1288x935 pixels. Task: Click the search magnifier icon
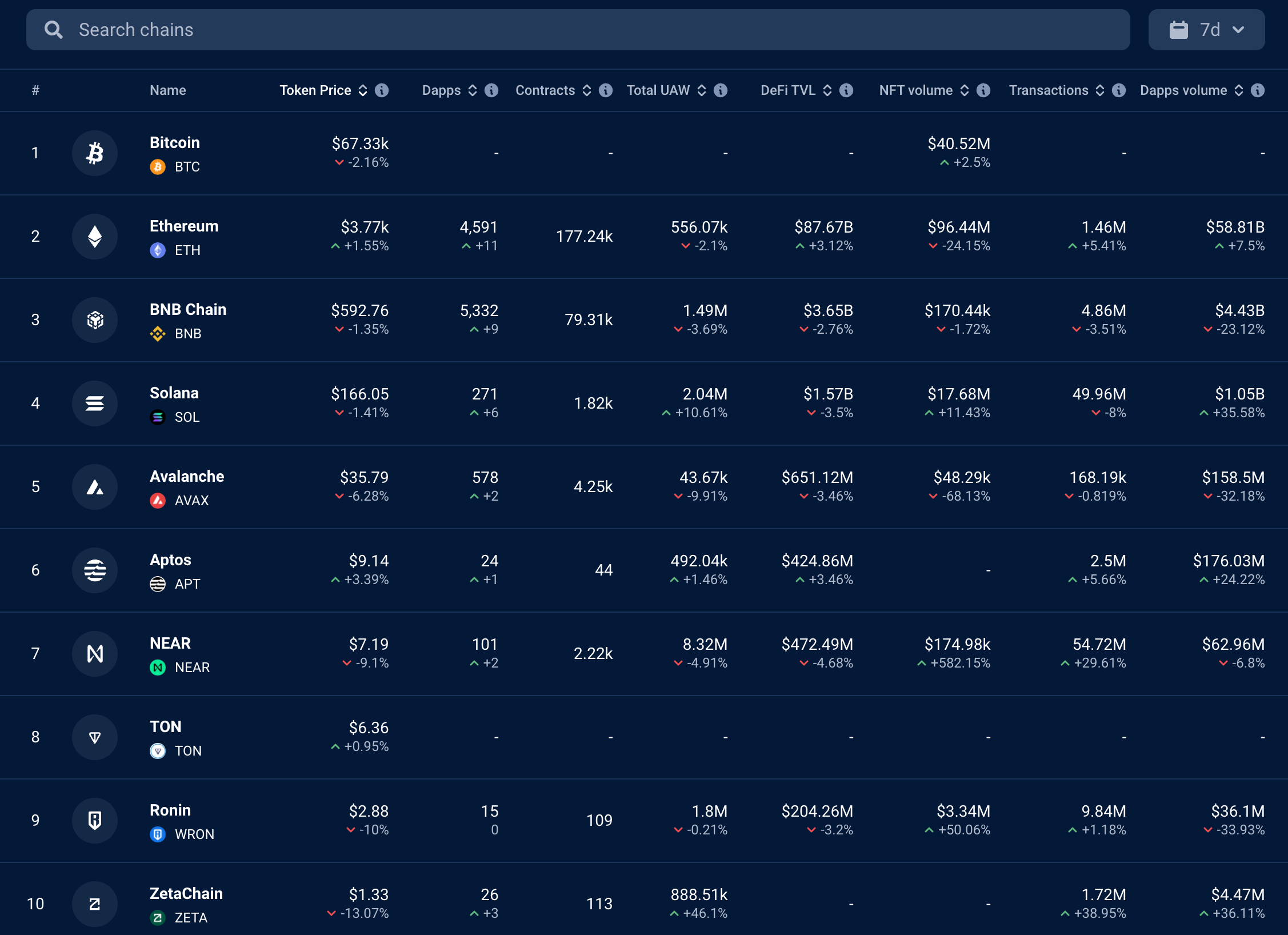point(54,30)
